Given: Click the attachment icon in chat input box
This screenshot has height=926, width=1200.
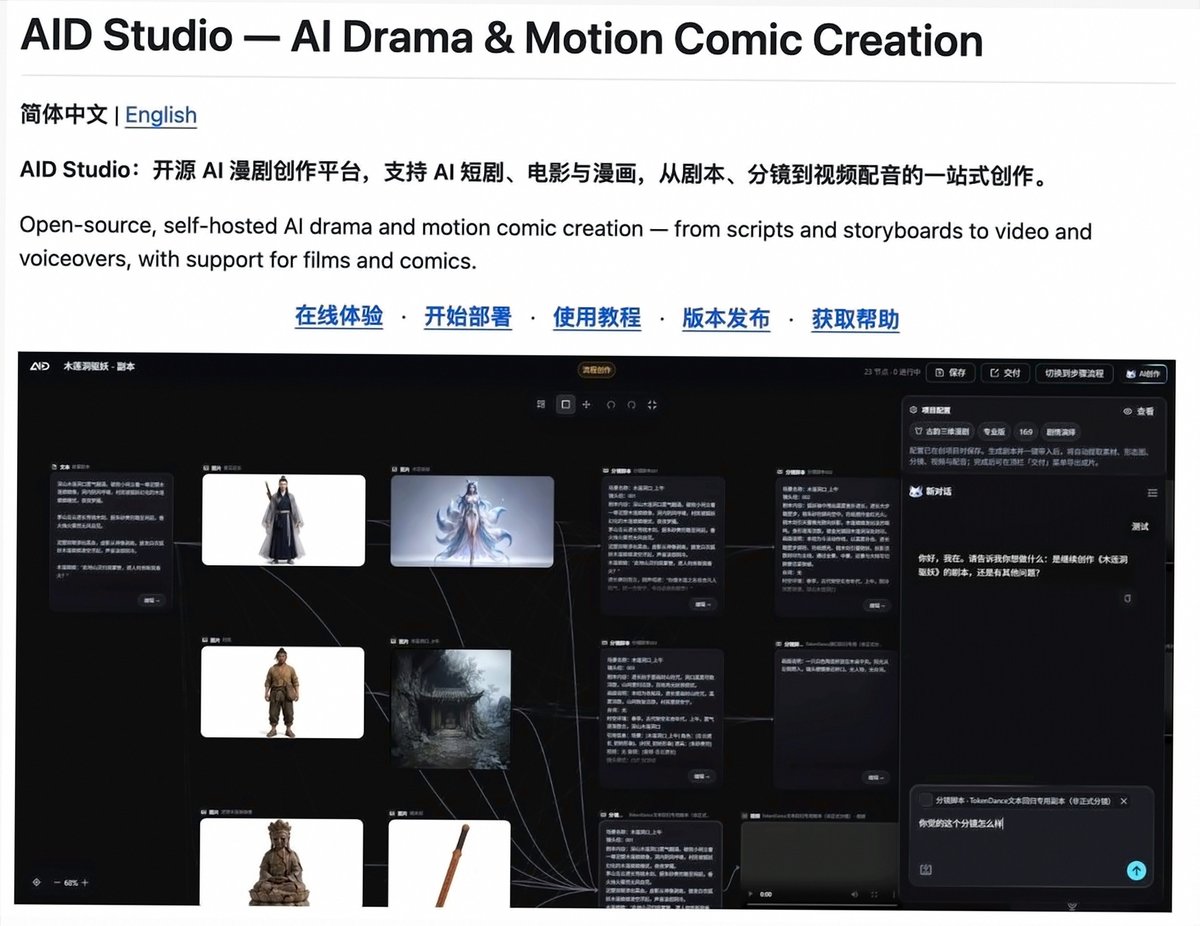Looking at the screenshot, I should coord(926,870).
